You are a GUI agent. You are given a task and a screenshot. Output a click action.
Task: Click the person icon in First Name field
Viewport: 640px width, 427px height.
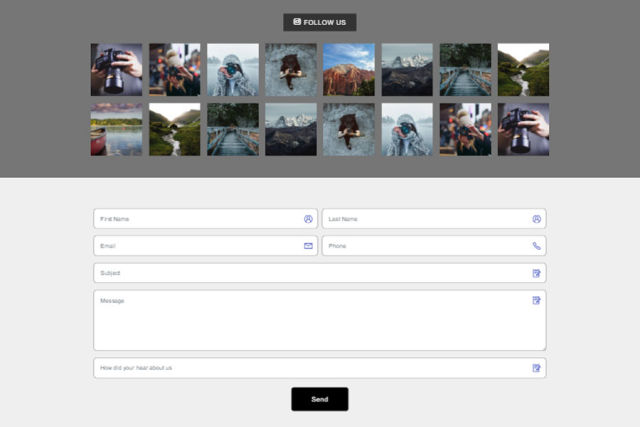[308, 219]
